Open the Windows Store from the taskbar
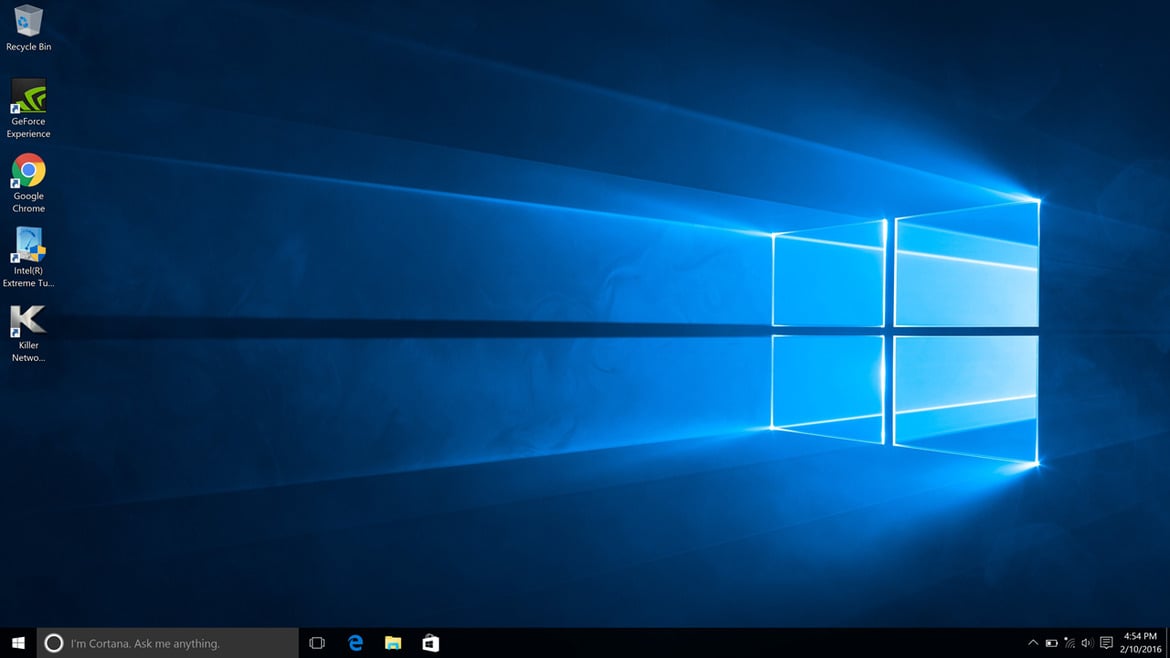 point(431,643)
